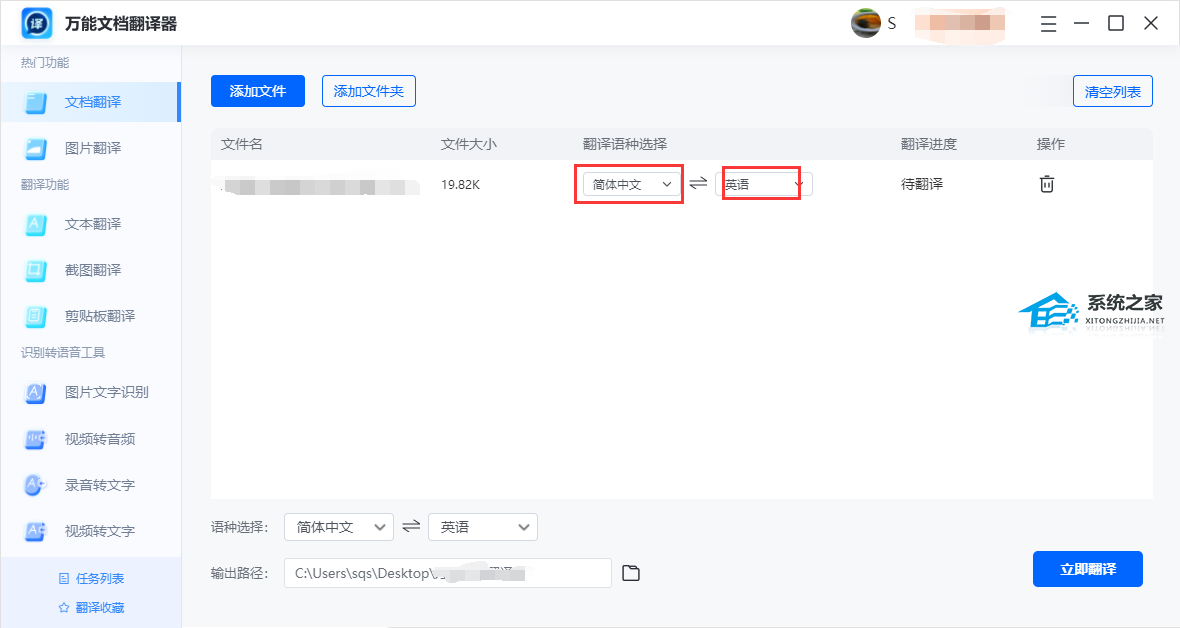Image resolution: width=1180 pixels, height=628 pixels.
Task: Select the 文本翻译 sidebar icon
Action: pos(35,224)
